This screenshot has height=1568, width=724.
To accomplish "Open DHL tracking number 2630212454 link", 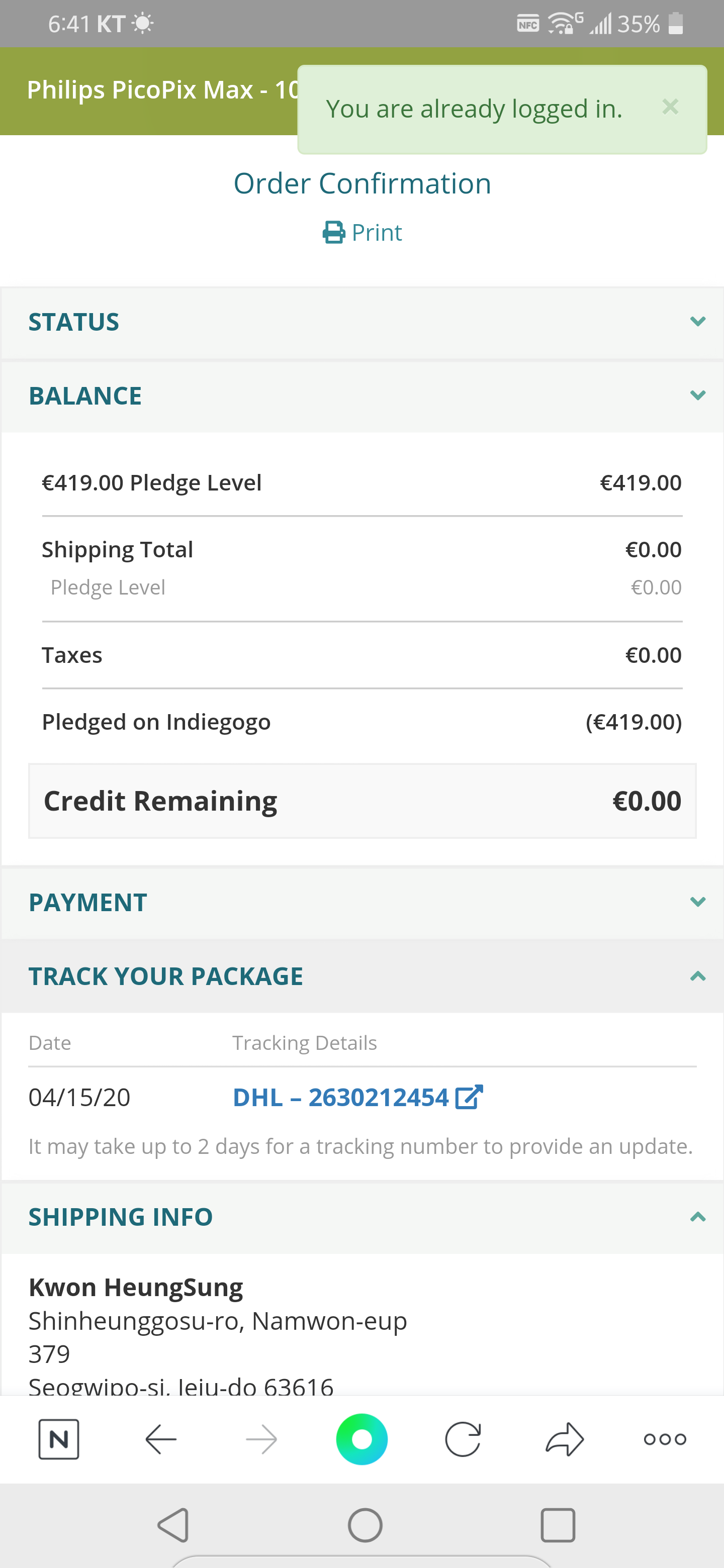I will point(340,1097).
